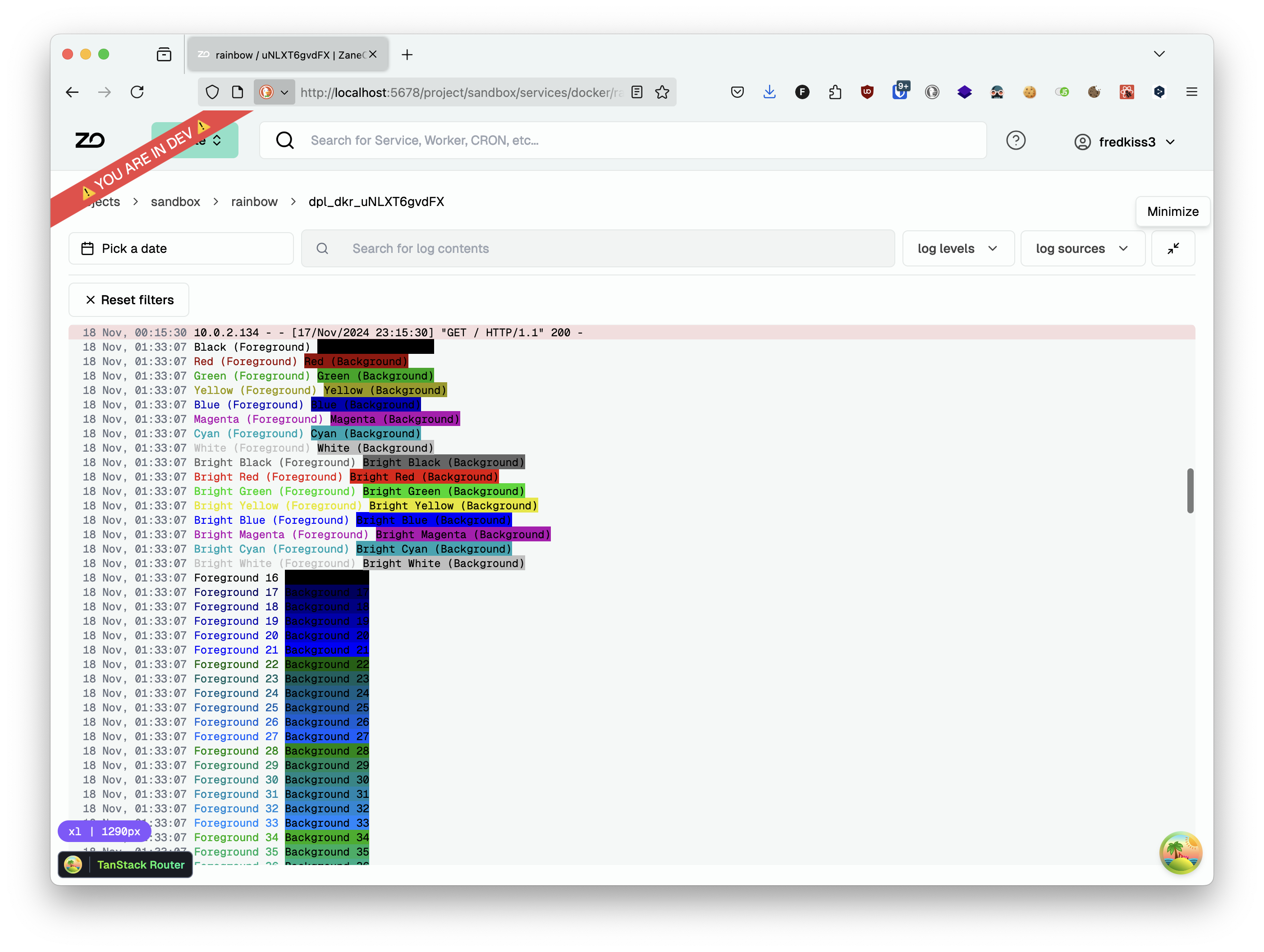This screenshot has height=952, width=1264.
Task: Click the cookie extension icon
Action: [x=1030, y=92]
